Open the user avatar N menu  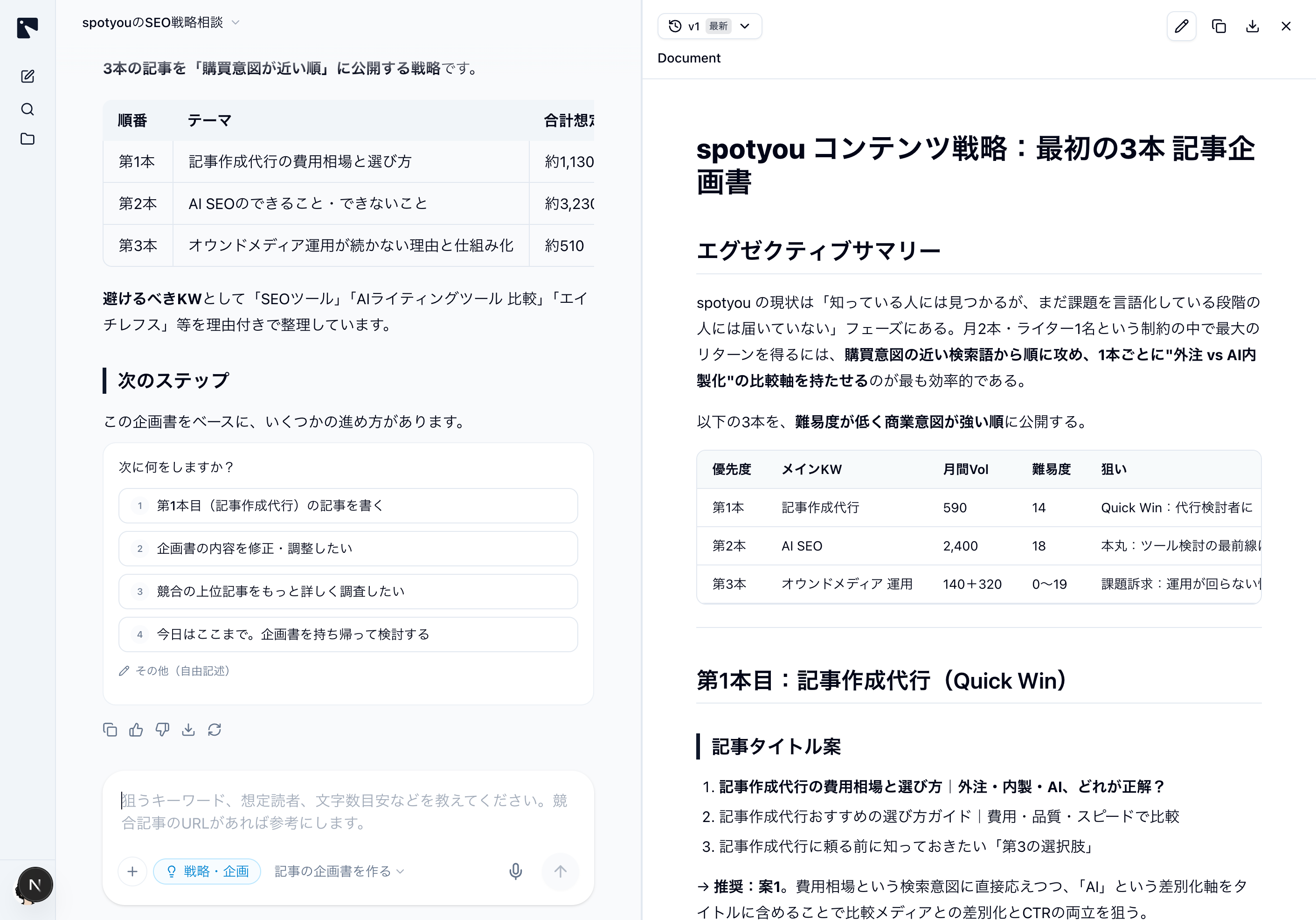[x=35, y=885]
